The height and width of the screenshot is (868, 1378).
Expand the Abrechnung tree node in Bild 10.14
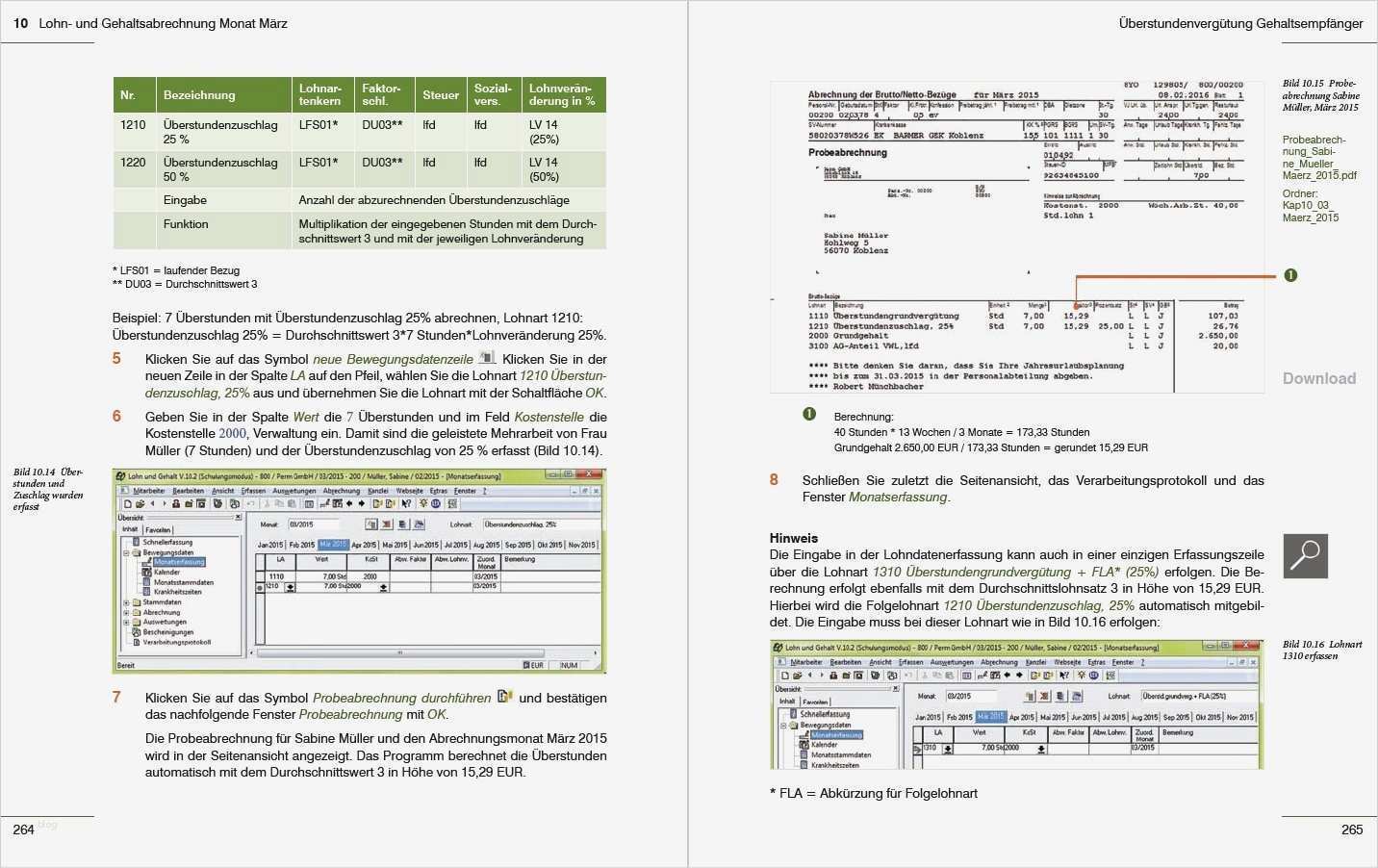(126, 612)
